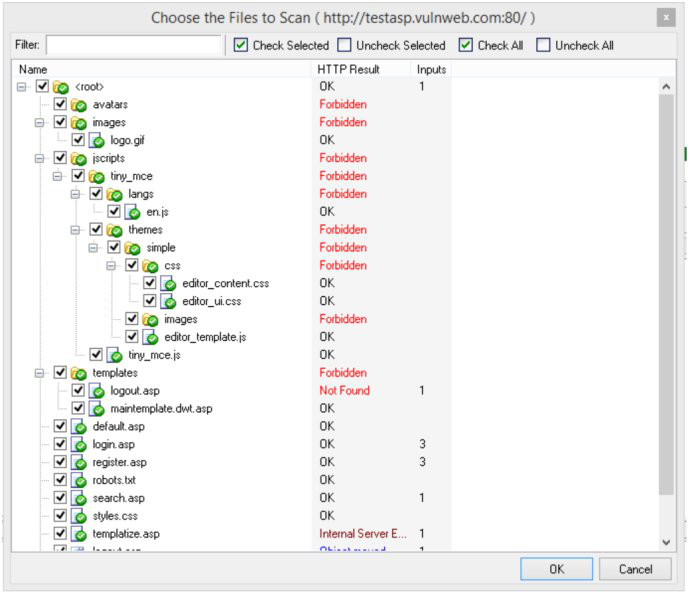Select the search.asp row name
The image size is (690, 592).
pos(118,498)
